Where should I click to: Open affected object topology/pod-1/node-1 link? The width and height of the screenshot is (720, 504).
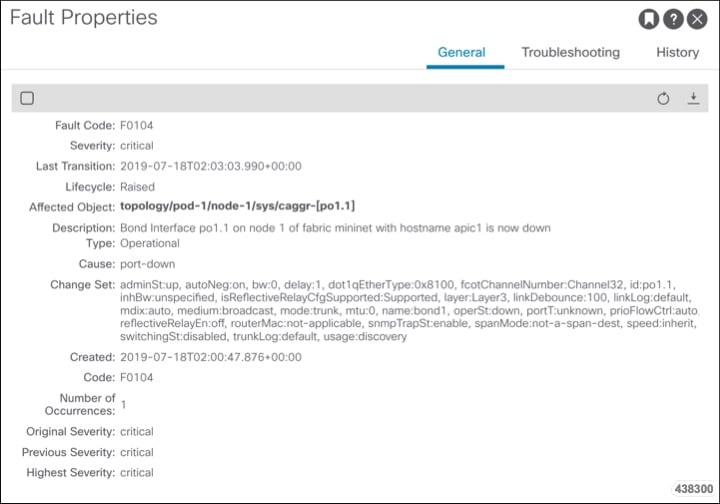click(x=237, y=206)
